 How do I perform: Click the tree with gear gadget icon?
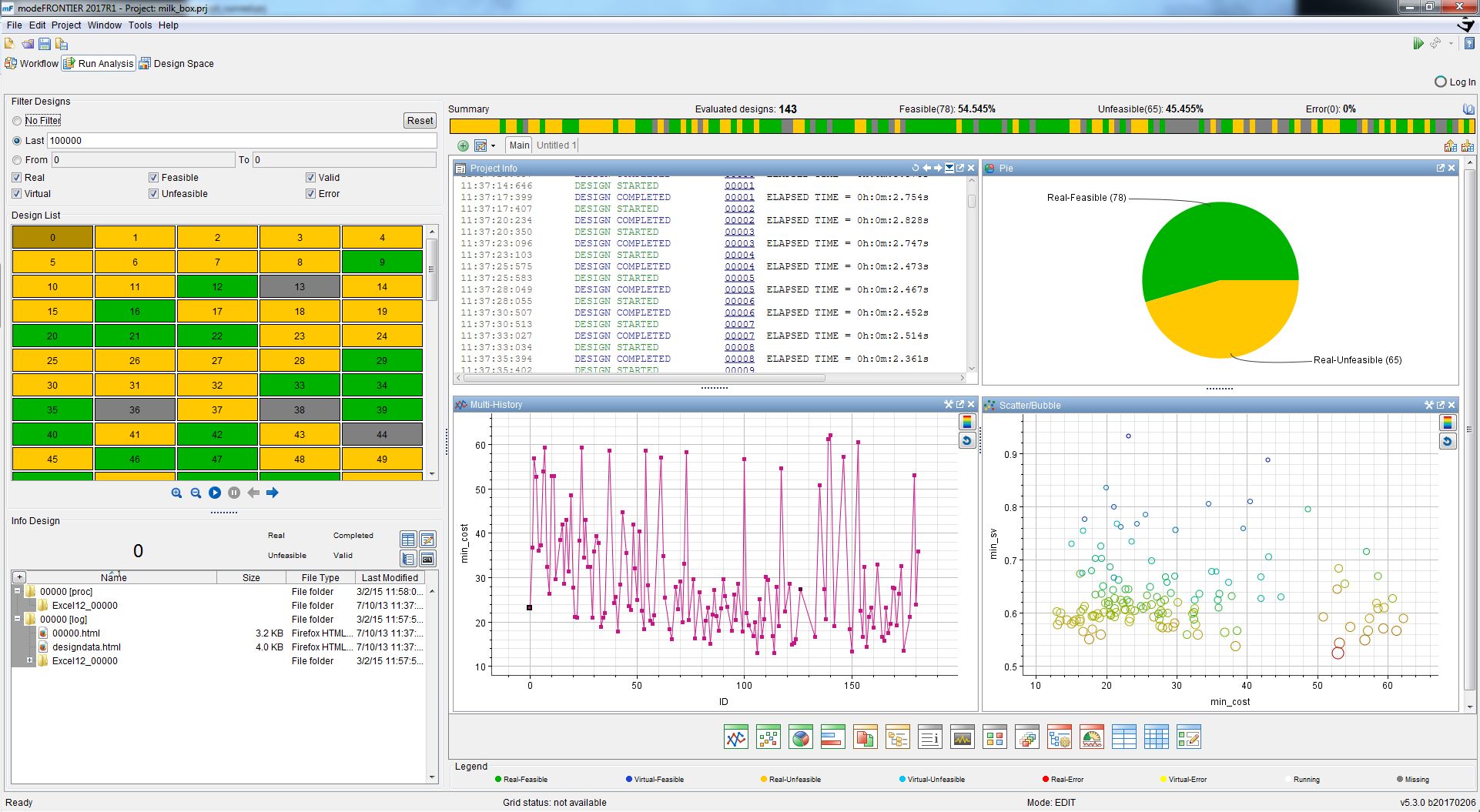(x=1060, y=737)
